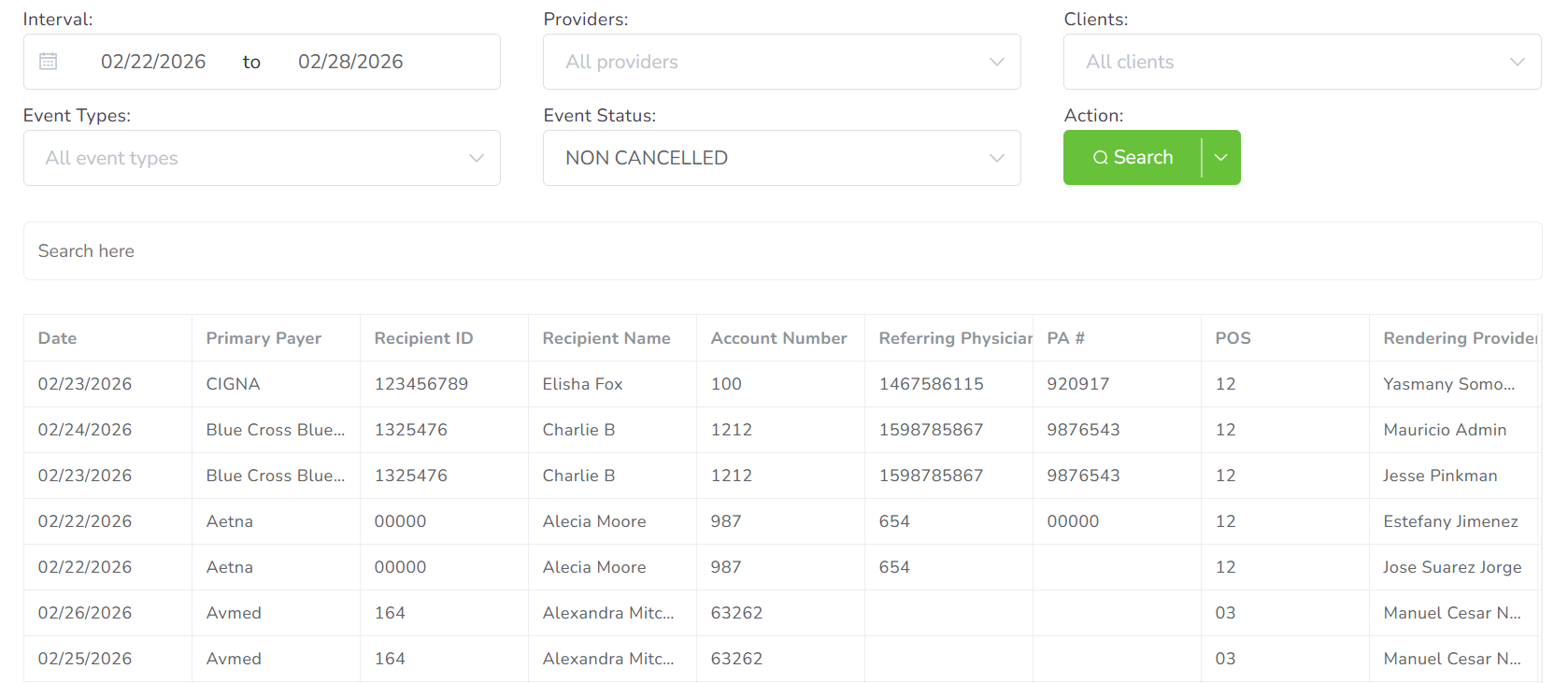Open the All providers dropdown
The image size is (1568, 683).
click(781, 62)
